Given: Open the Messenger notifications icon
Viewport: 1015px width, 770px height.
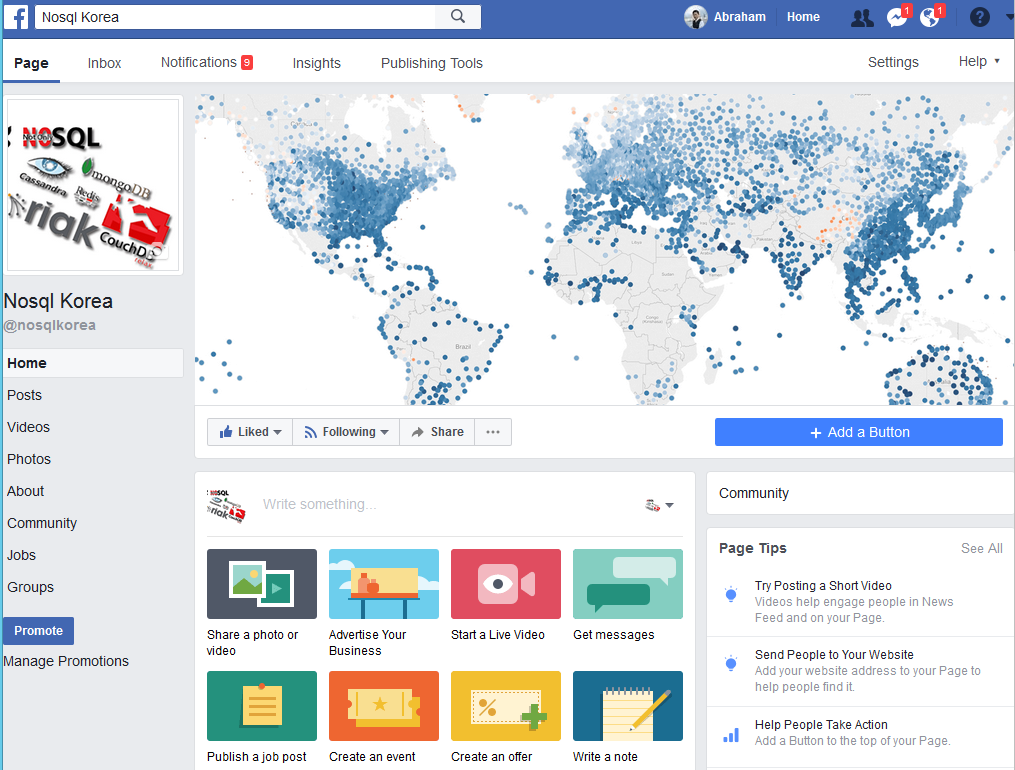Looking at the screenshot, I should [897, 17].
